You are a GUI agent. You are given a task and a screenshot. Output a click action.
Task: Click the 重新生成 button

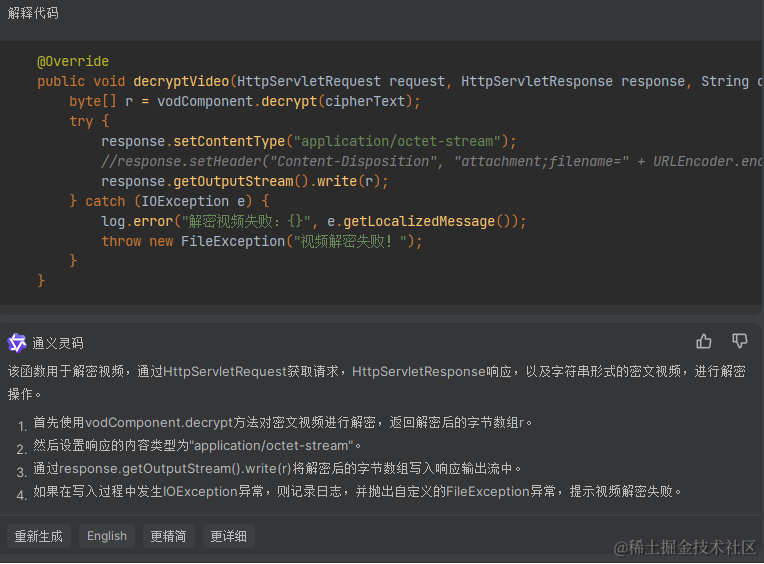pos(39,536)
